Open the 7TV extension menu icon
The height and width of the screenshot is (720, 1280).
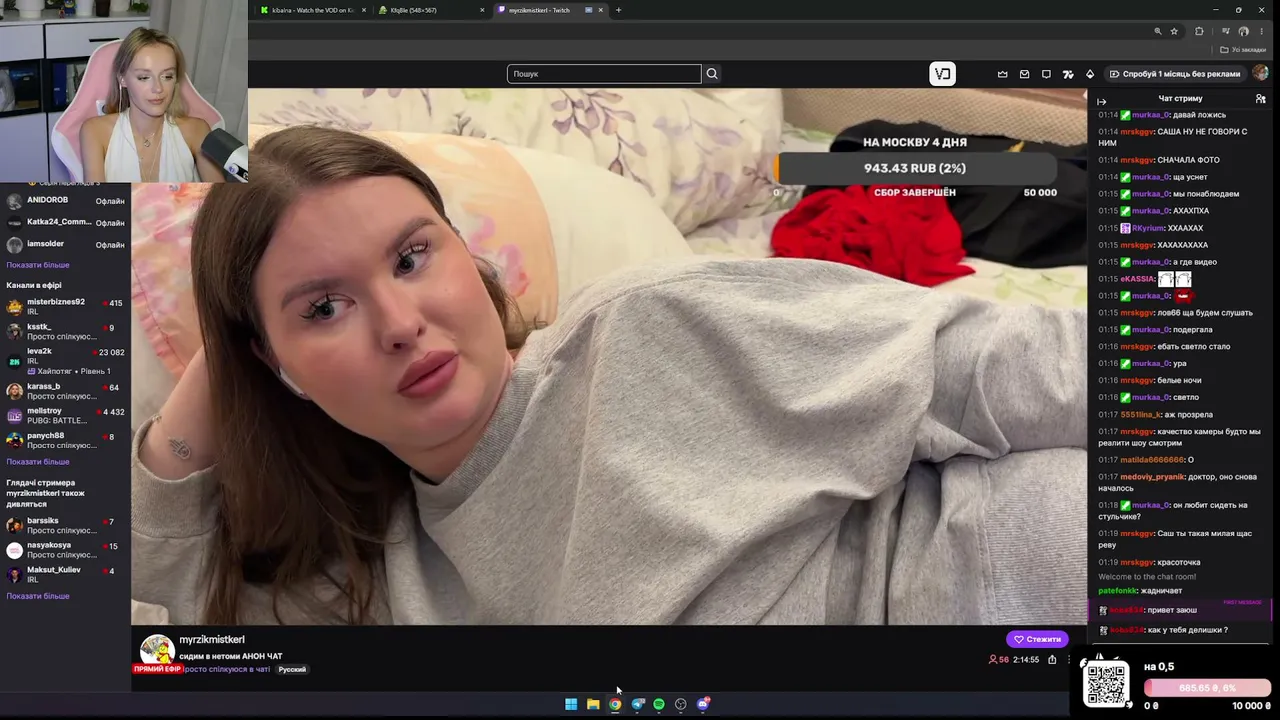[1068, 74]
